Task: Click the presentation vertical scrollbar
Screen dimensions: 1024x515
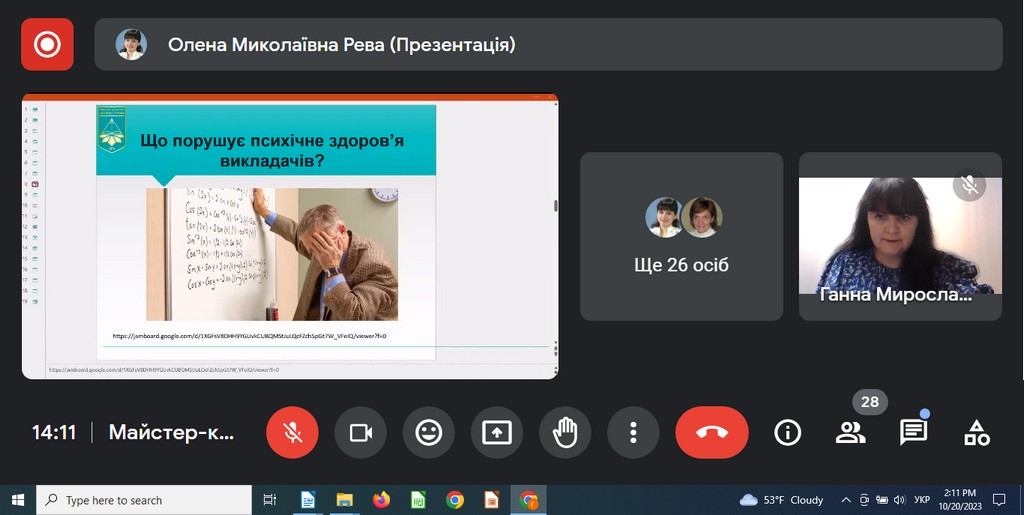Action: [x=555, y=206]
